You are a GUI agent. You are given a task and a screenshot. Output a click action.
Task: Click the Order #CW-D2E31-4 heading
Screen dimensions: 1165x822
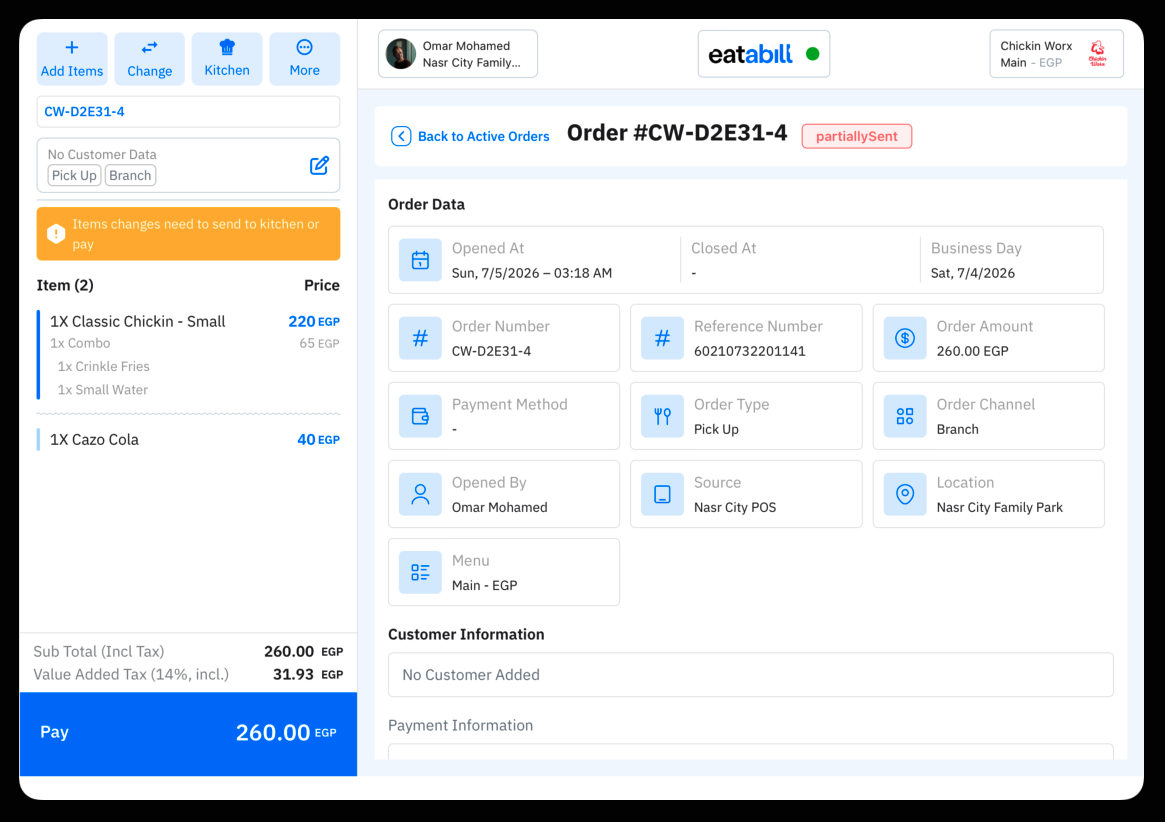pyautogui.click(x=677, y=133)
